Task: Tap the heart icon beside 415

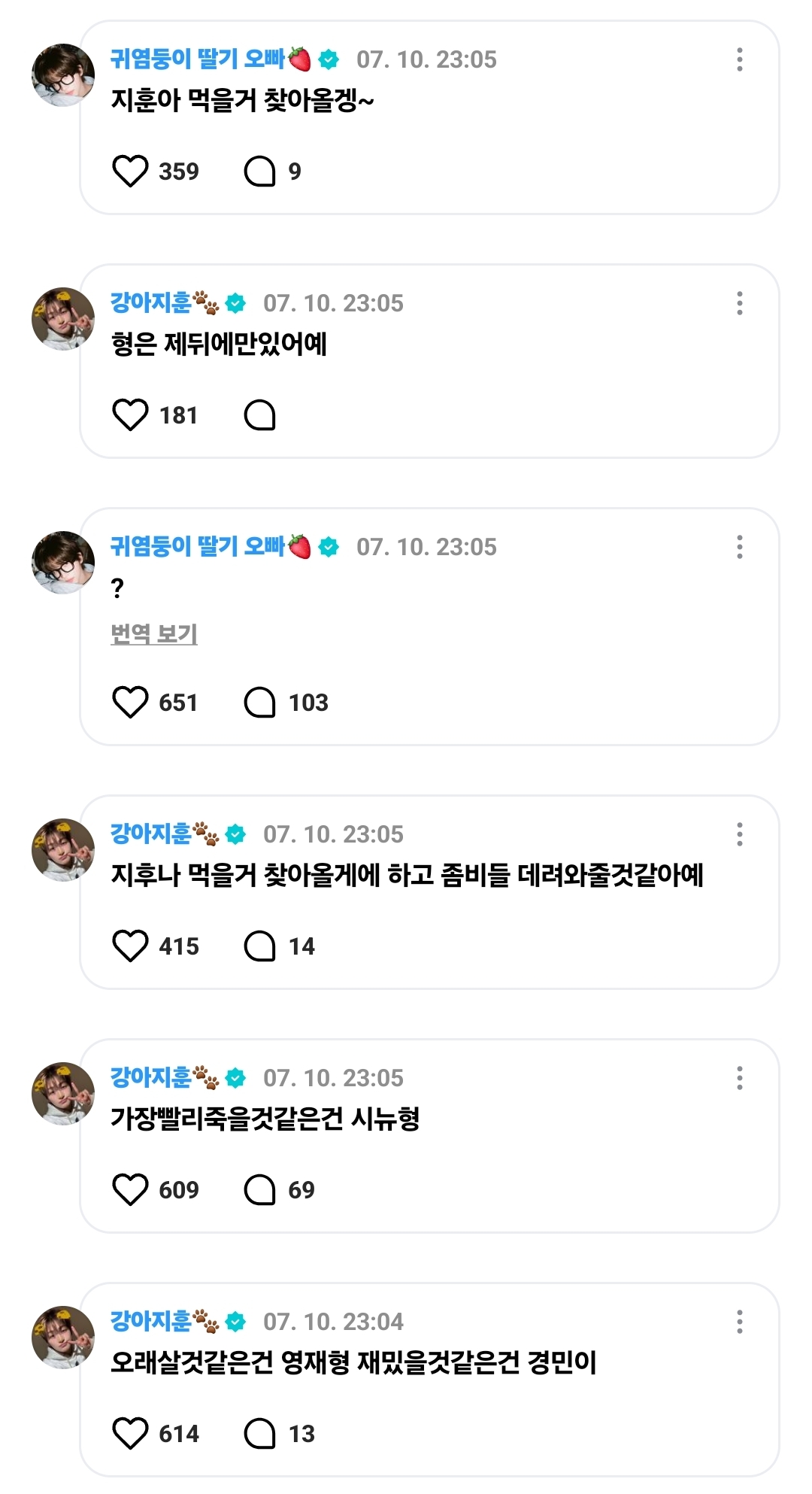Action: (x=130, y=946)
